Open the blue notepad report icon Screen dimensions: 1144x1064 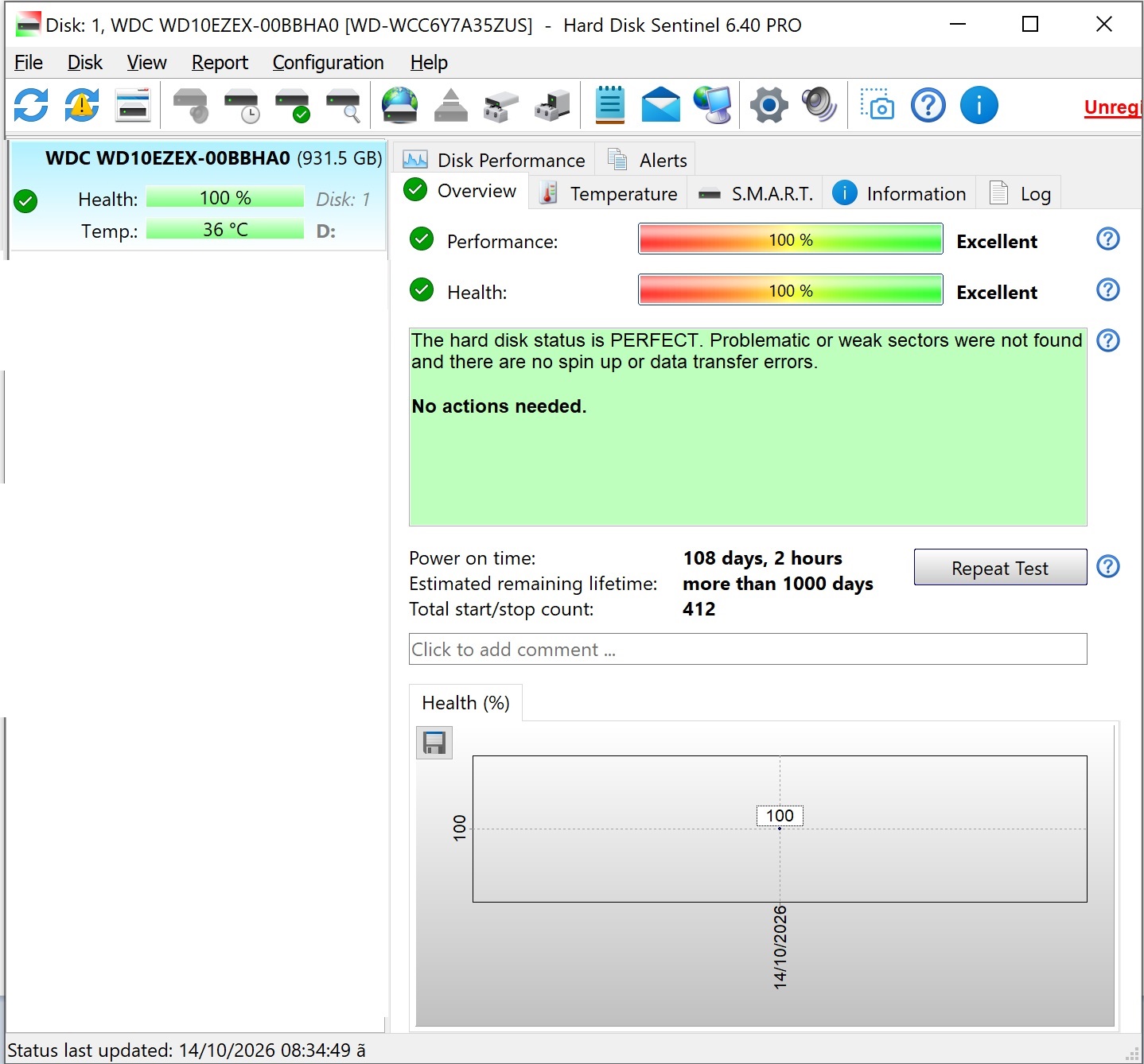coord(610,105)
